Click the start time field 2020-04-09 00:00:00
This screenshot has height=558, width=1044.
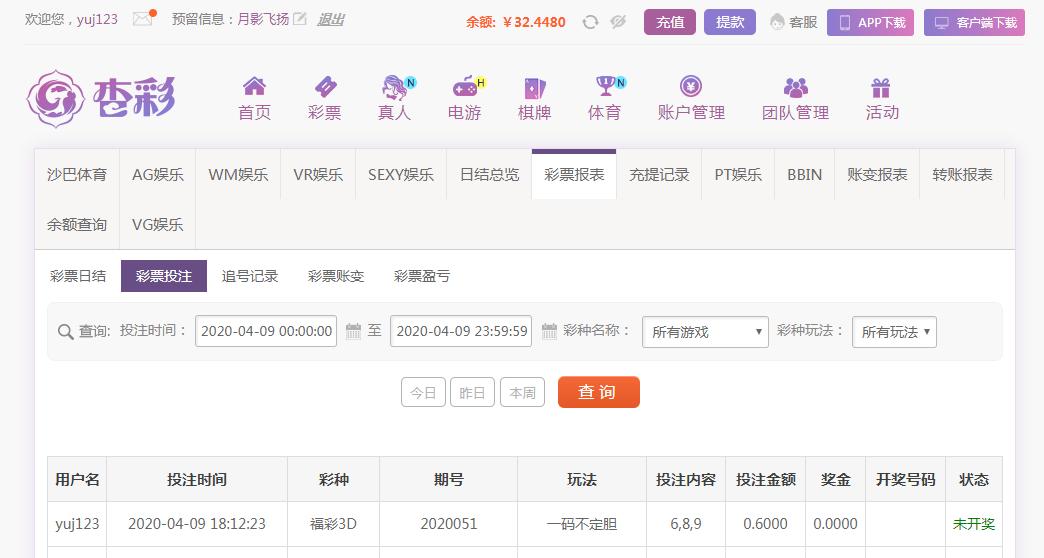(x=266, y=331)
